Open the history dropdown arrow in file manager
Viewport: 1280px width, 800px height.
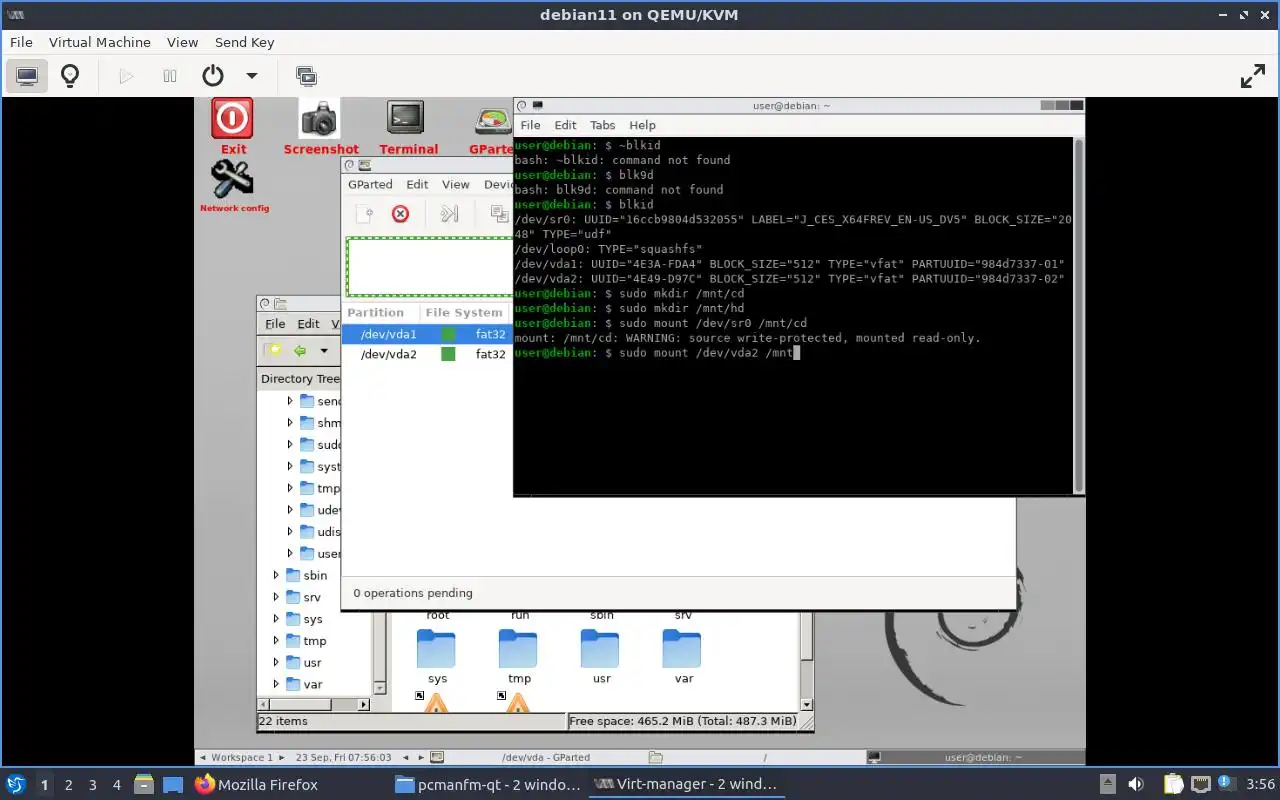pos(324,350)
